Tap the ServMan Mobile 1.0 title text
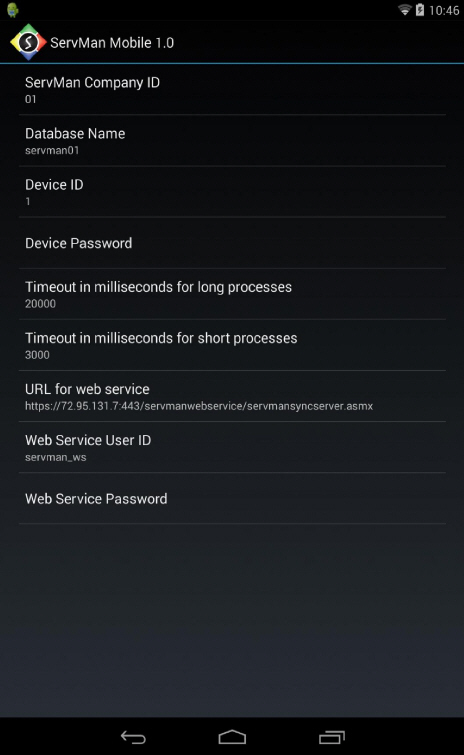The height and width of the screenshot is (755, 464). [x=112, y=43]
